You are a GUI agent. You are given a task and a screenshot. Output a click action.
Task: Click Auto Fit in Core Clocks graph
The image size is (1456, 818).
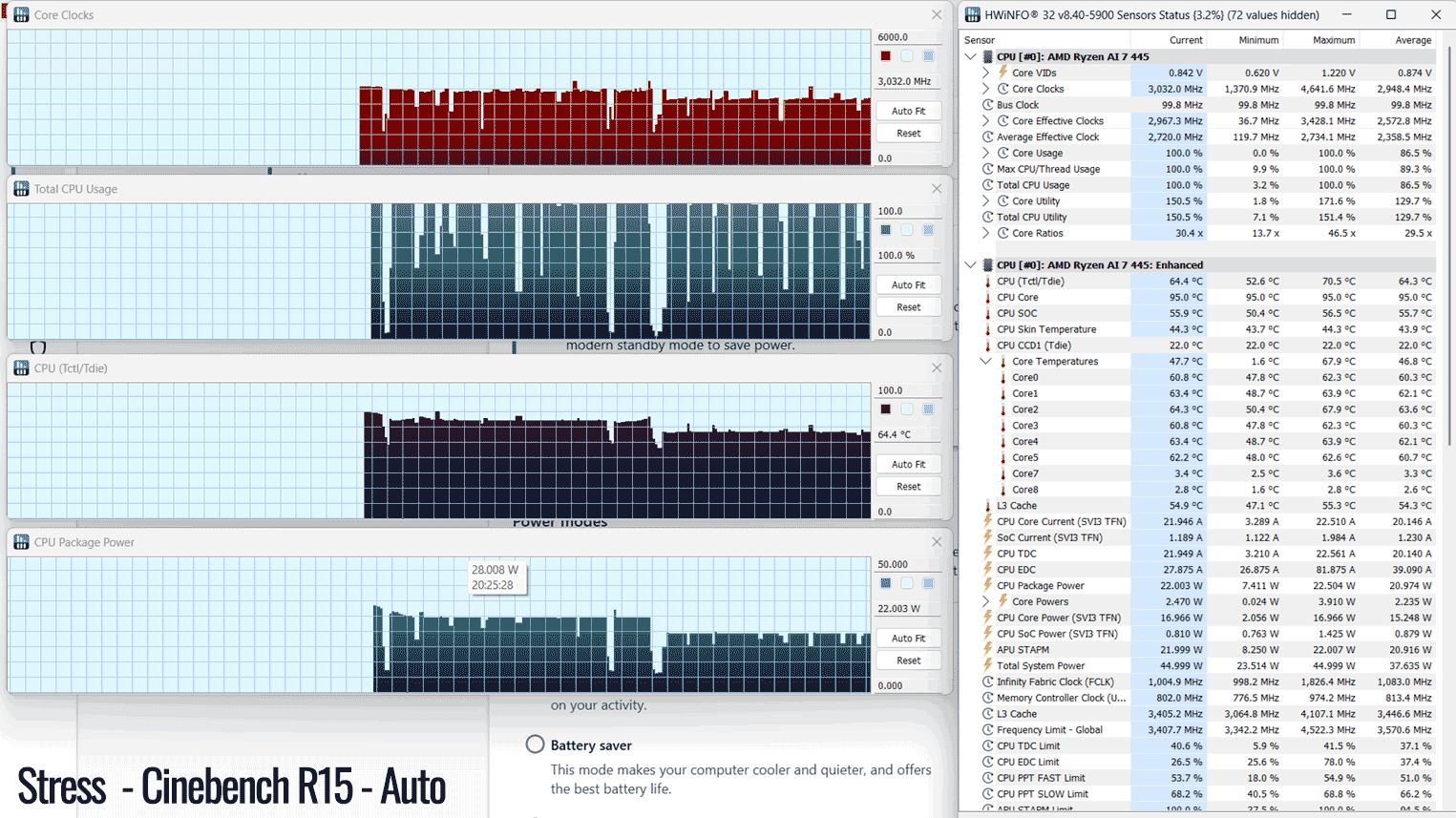coord(909,111)
